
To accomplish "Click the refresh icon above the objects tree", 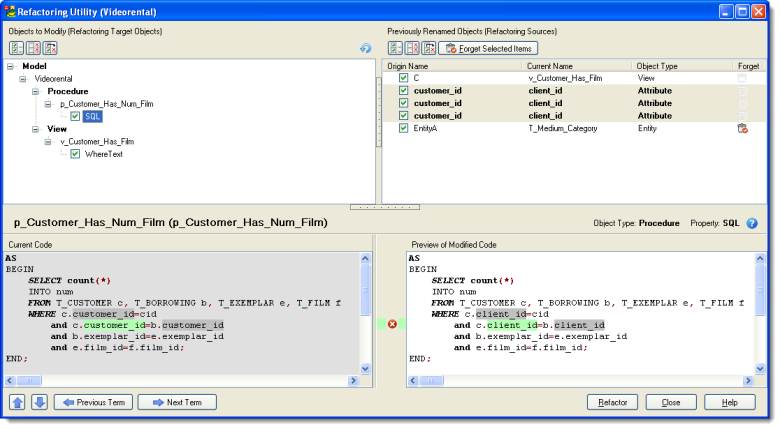I will [x=366, y=48].
